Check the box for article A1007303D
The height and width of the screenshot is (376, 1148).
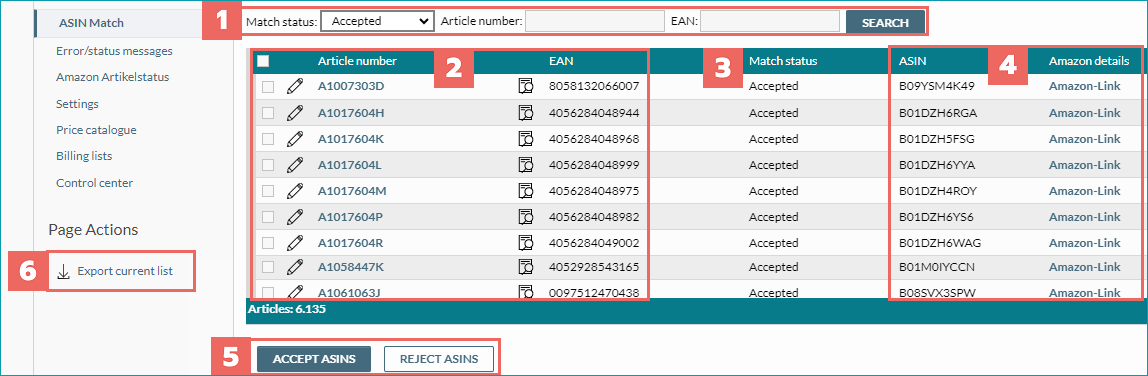point(268,87)
